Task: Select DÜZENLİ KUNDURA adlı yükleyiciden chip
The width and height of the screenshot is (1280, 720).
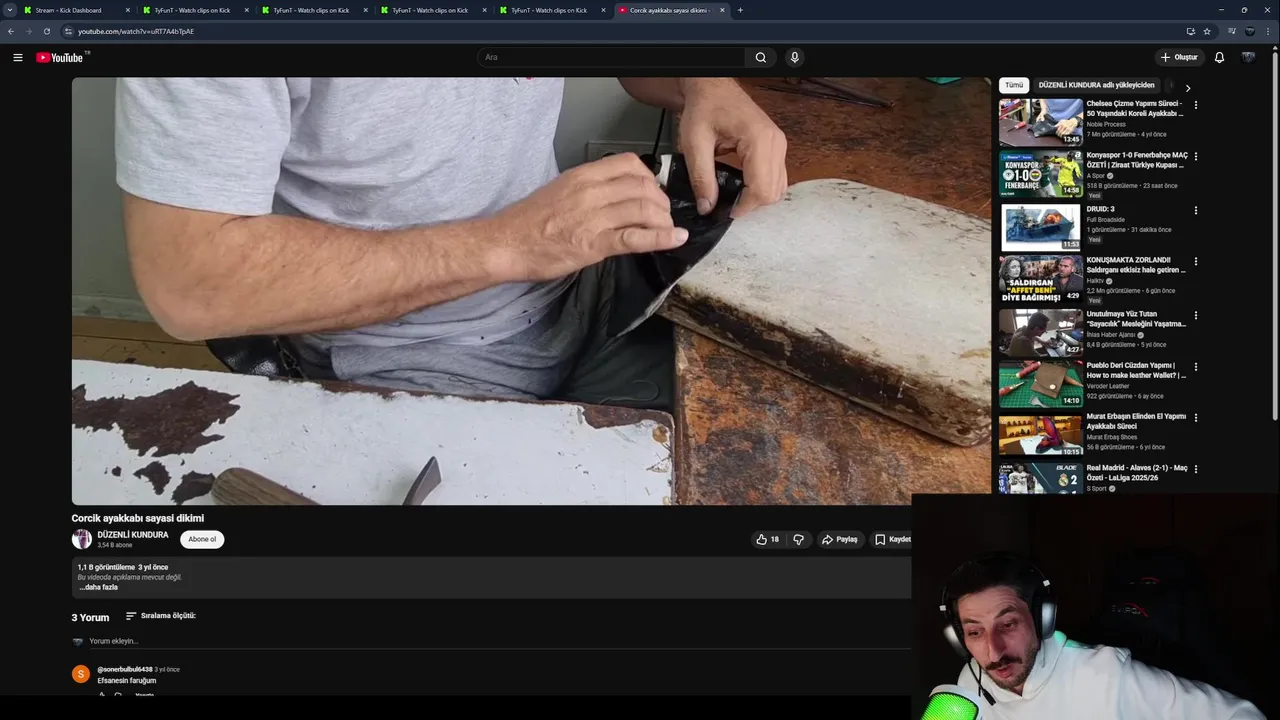Action: (x=1096, y=85)
